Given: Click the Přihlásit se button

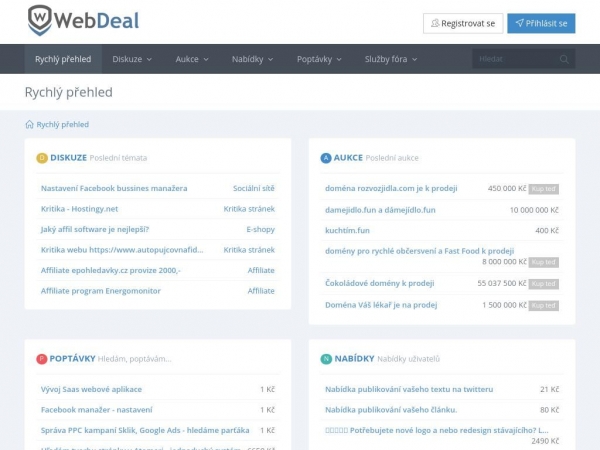Looking at the screenshot, I should click(541, 23).
